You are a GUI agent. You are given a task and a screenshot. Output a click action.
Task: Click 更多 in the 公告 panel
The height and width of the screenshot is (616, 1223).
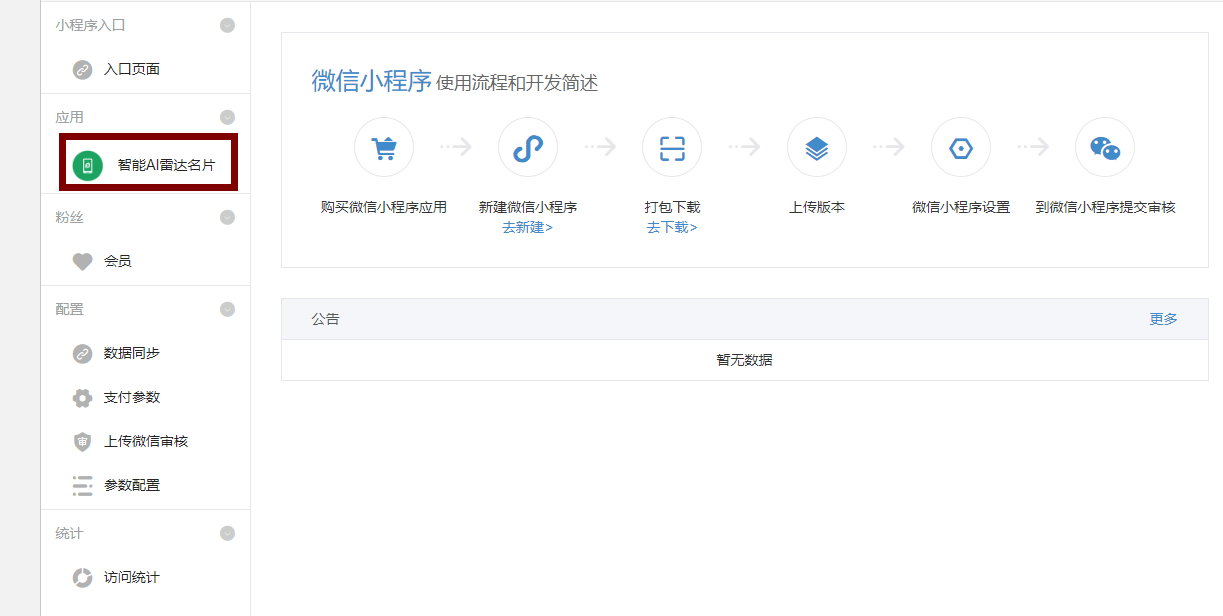tap(1164, 319)
